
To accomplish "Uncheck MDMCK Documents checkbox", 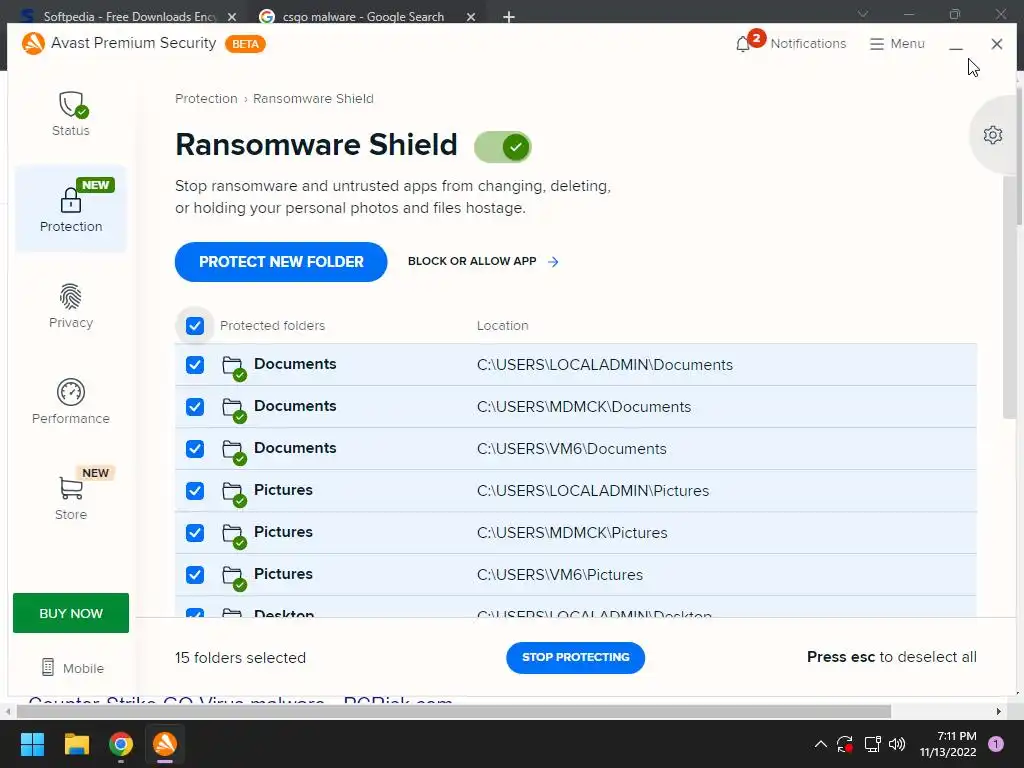I will [195, 407].
